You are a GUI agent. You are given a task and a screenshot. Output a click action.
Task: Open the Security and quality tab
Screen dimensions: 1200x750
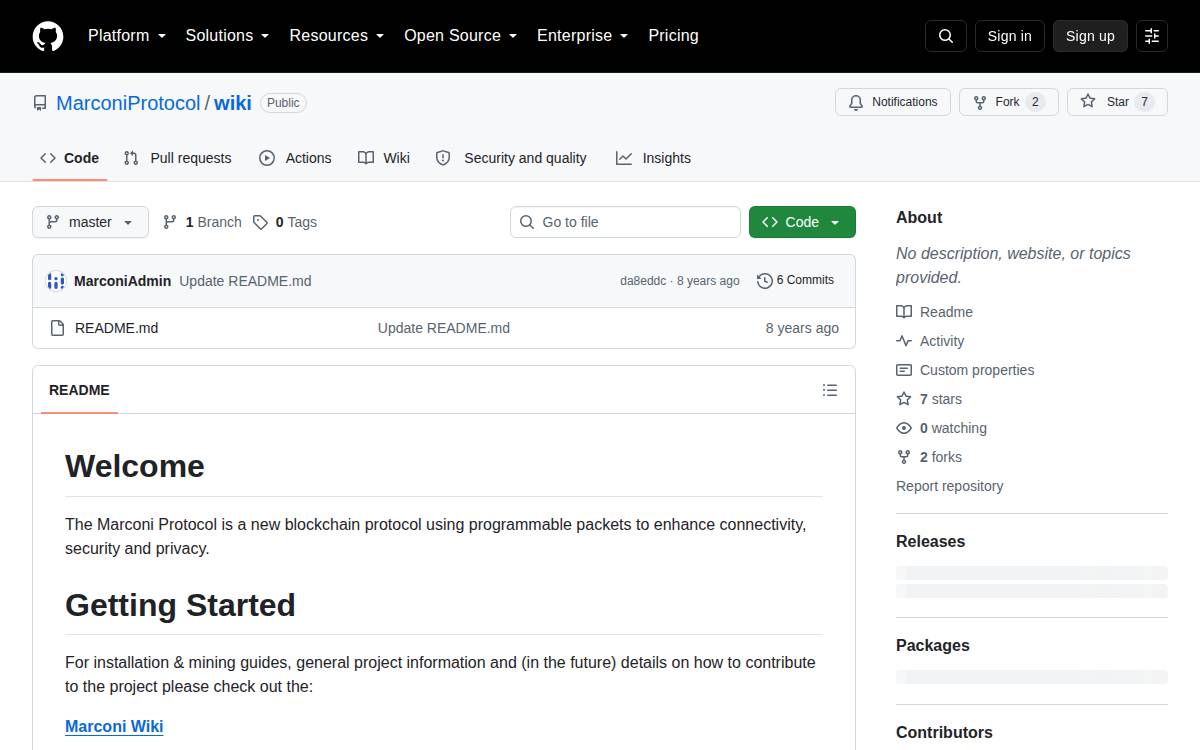coord(511,158)
